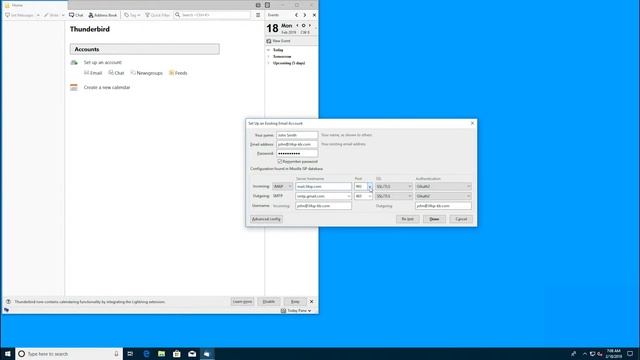The image size is (640, 360).
Task: Click the Get Messages toolbar button
Action: click(20, 15)
